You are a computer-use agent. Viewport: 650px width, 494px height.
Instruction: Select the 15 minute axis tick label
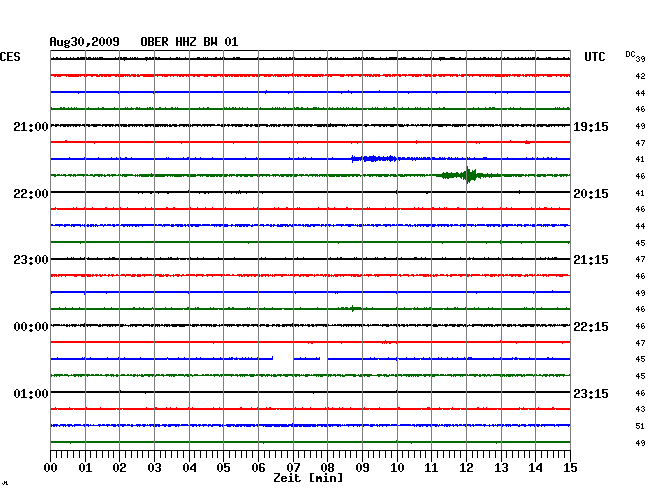tap(570, 468)
